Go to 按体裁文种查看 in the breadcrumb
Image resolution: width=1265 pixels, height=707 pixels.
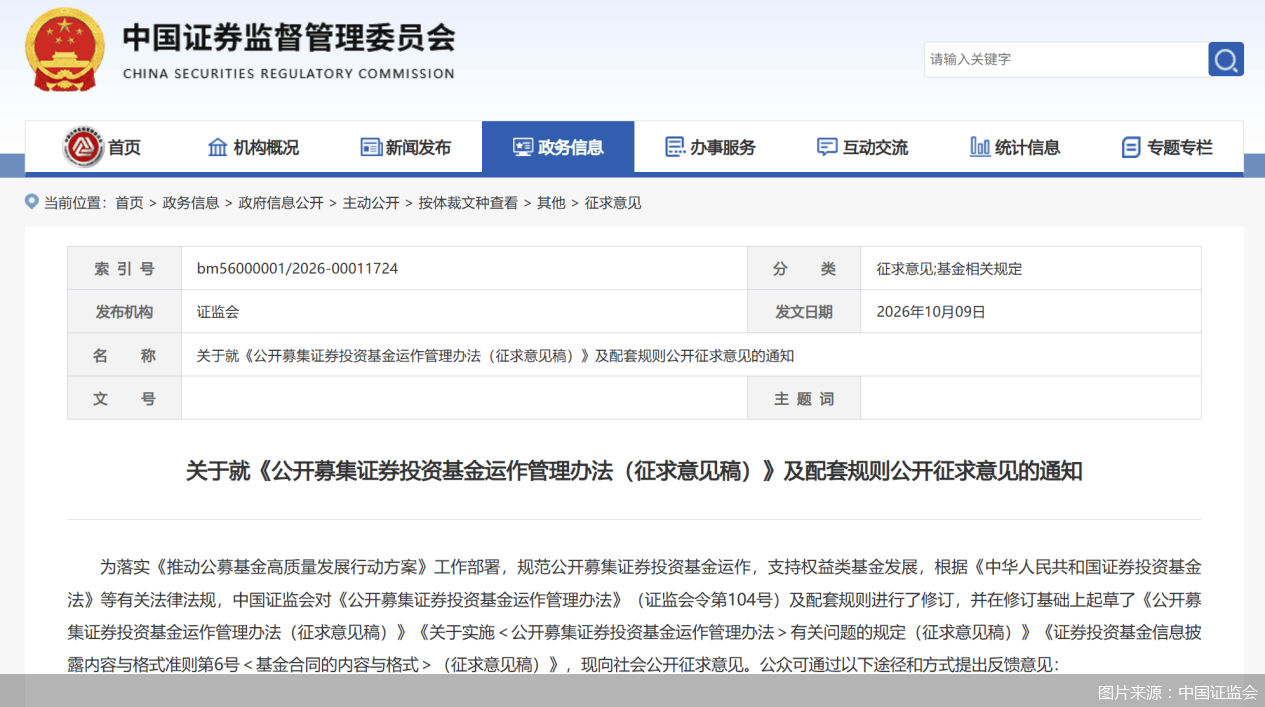[x=468, y=203]
